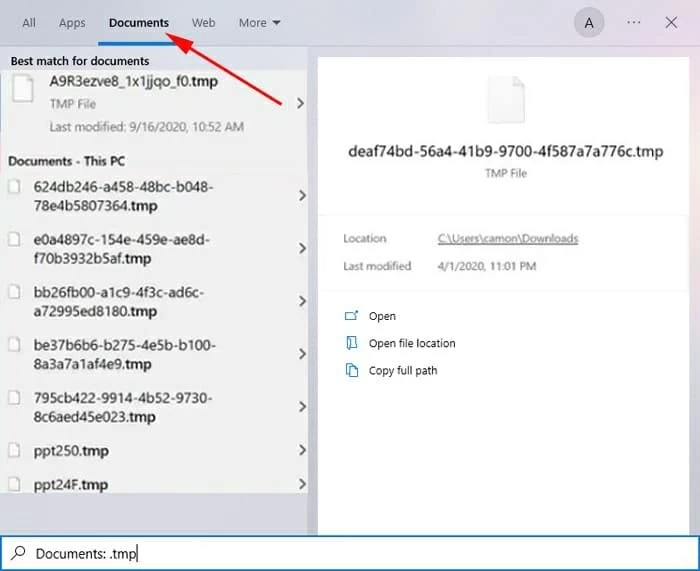
Task: Expand arrow beside 624db246 tmp result
Action: click(301, 197)
